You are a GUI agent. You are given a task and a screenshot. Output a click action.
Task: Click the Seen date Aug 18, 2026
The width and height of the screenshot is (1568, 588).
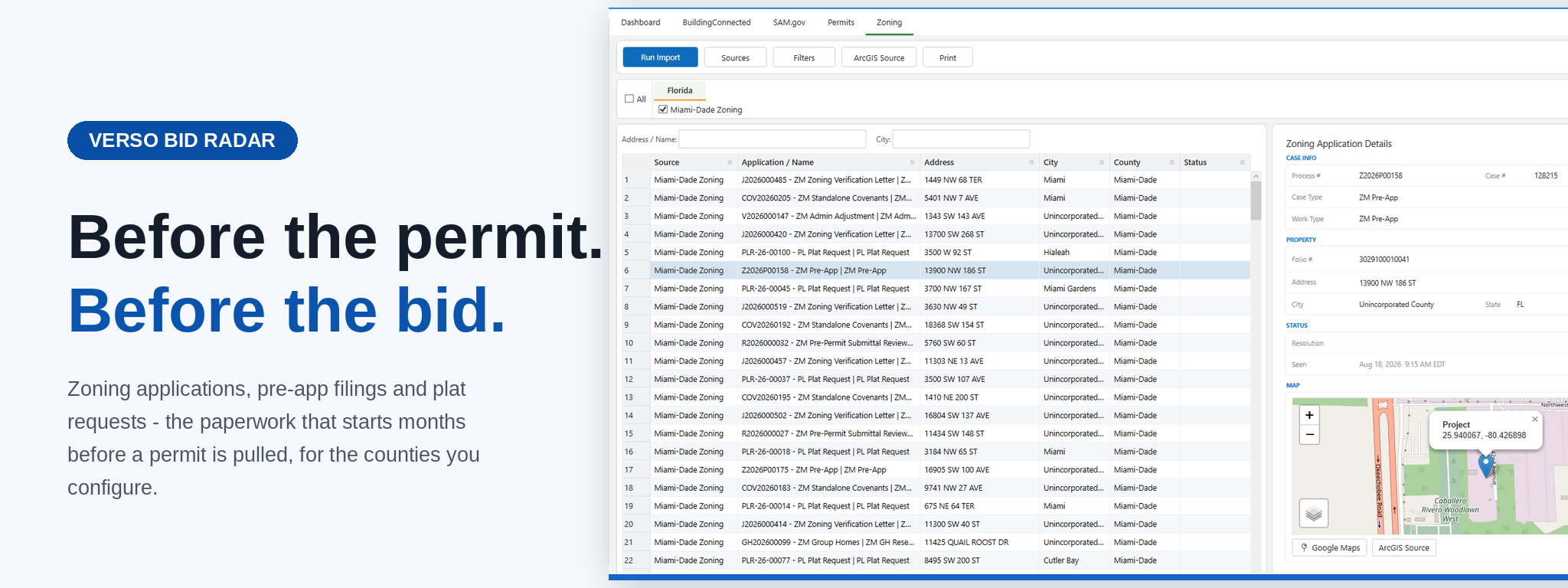pos(1402,364)
